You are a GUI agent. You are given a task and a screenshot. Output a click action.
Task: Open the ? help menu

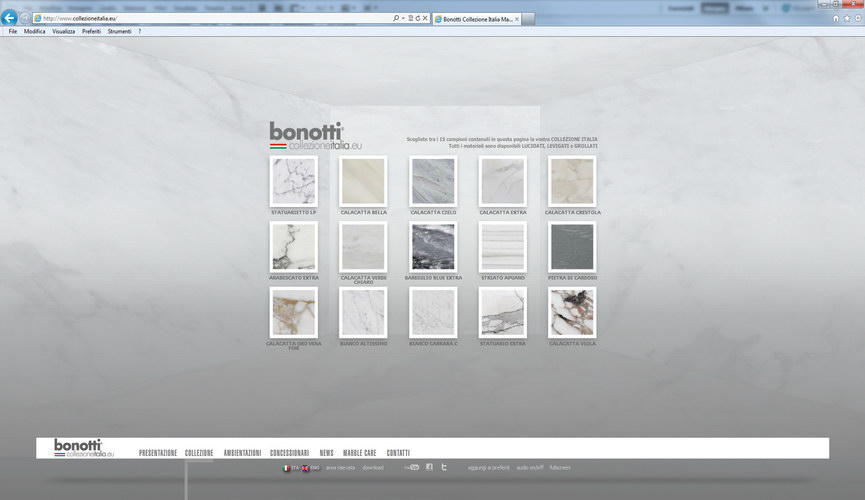point(140,31)
